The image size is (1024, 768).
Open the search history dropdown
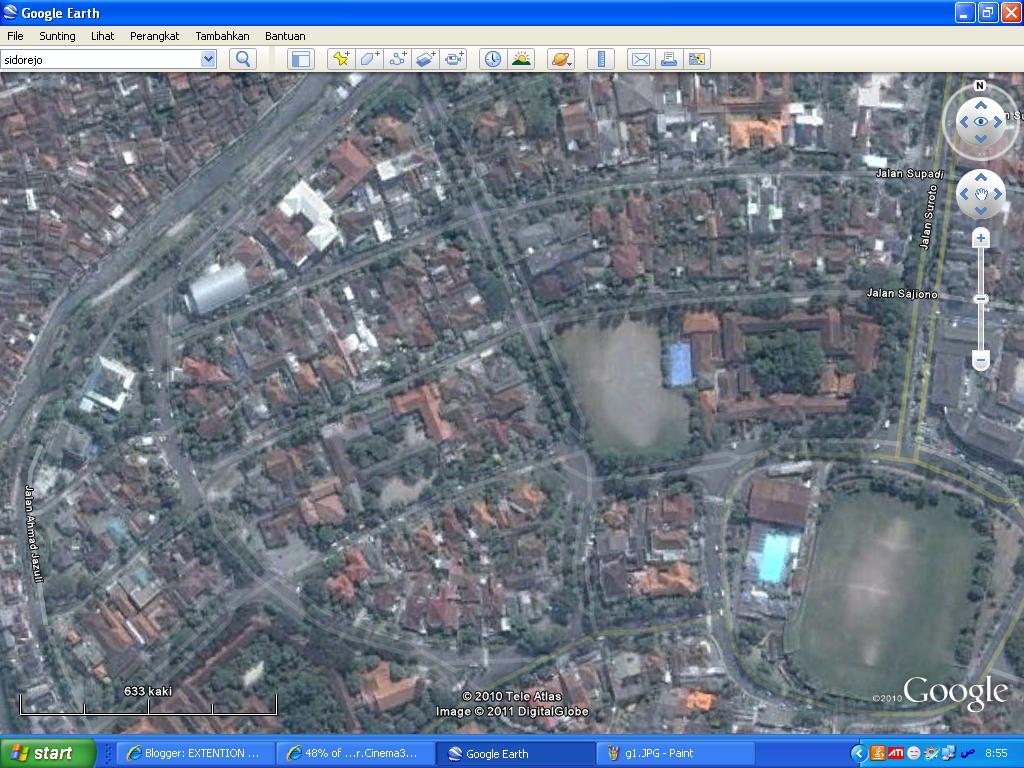click(x=209, y=59)
